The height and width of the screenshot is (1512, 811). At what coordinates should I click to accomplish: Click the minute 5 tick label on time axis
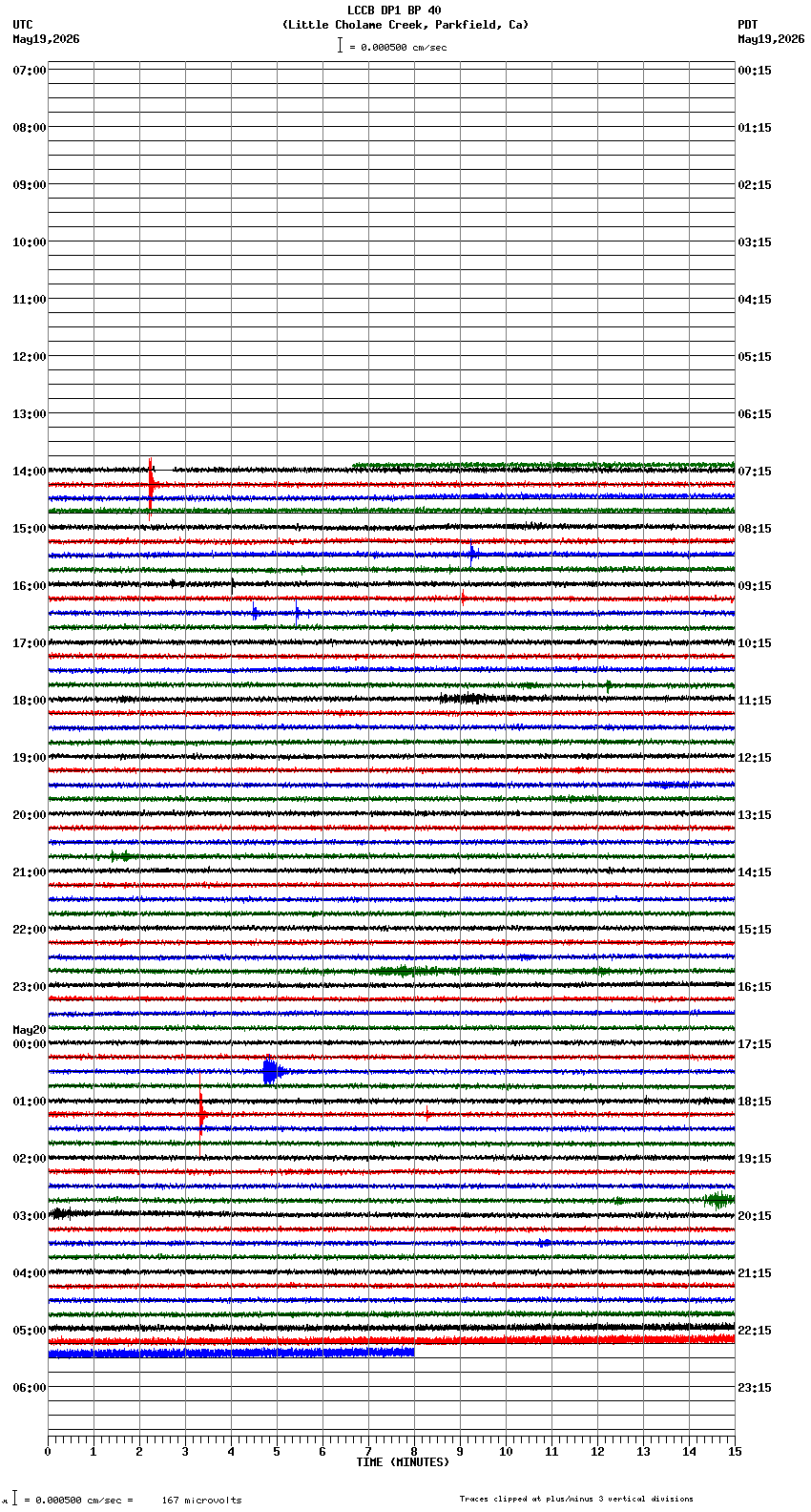(277, 1452)
